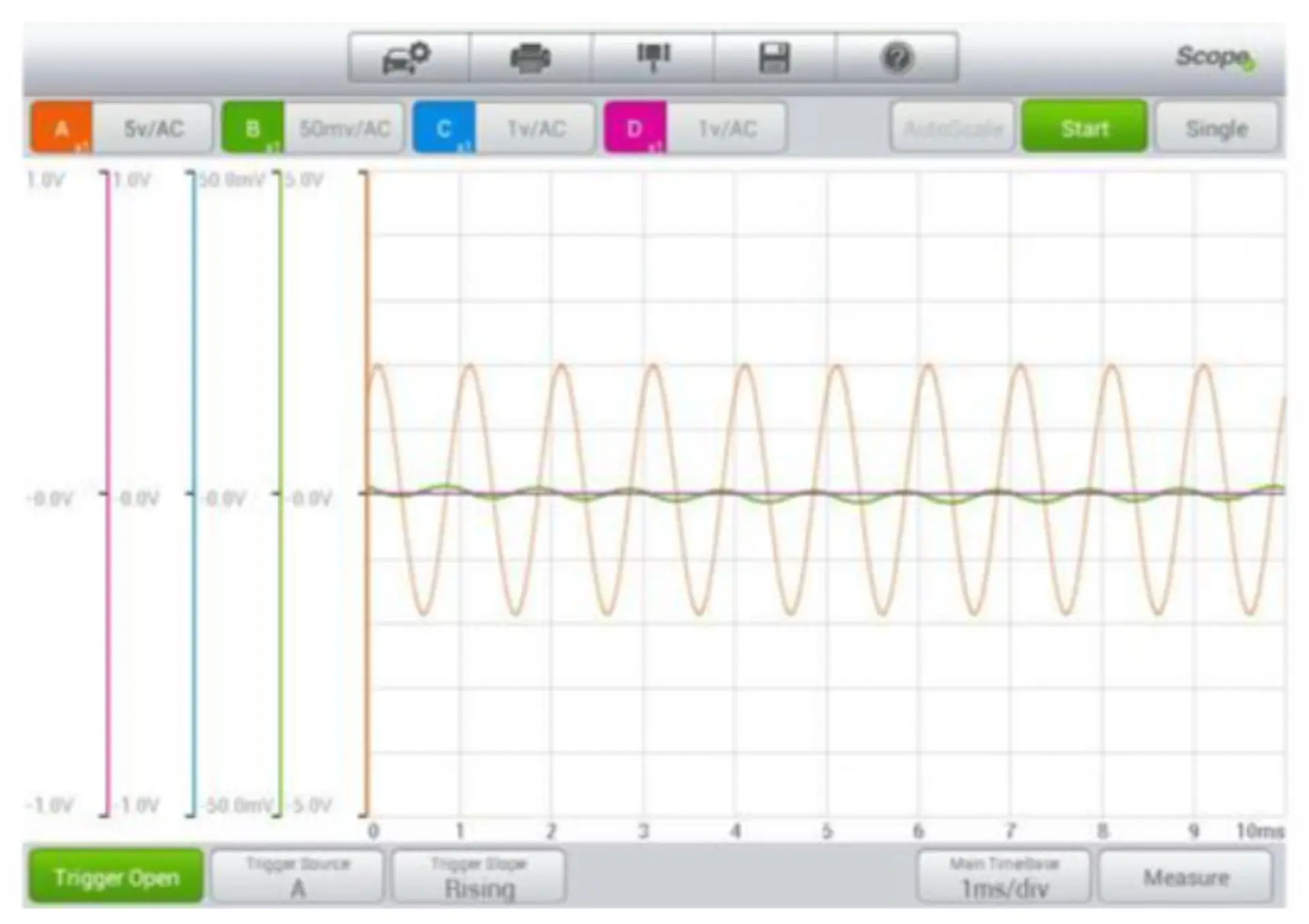Click the green channel B vertical scale bar
This screenshot has width=1309, height=924.
click(x=280, y=493)
